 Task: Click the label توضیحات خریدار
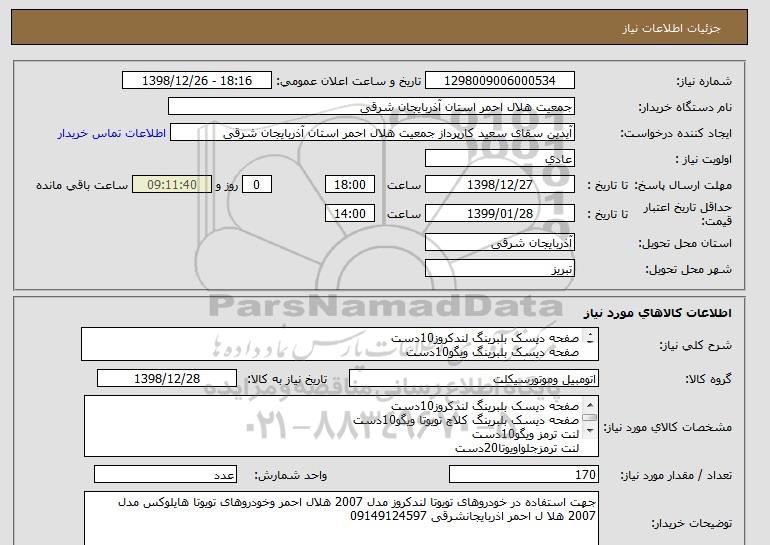point(692,523)
